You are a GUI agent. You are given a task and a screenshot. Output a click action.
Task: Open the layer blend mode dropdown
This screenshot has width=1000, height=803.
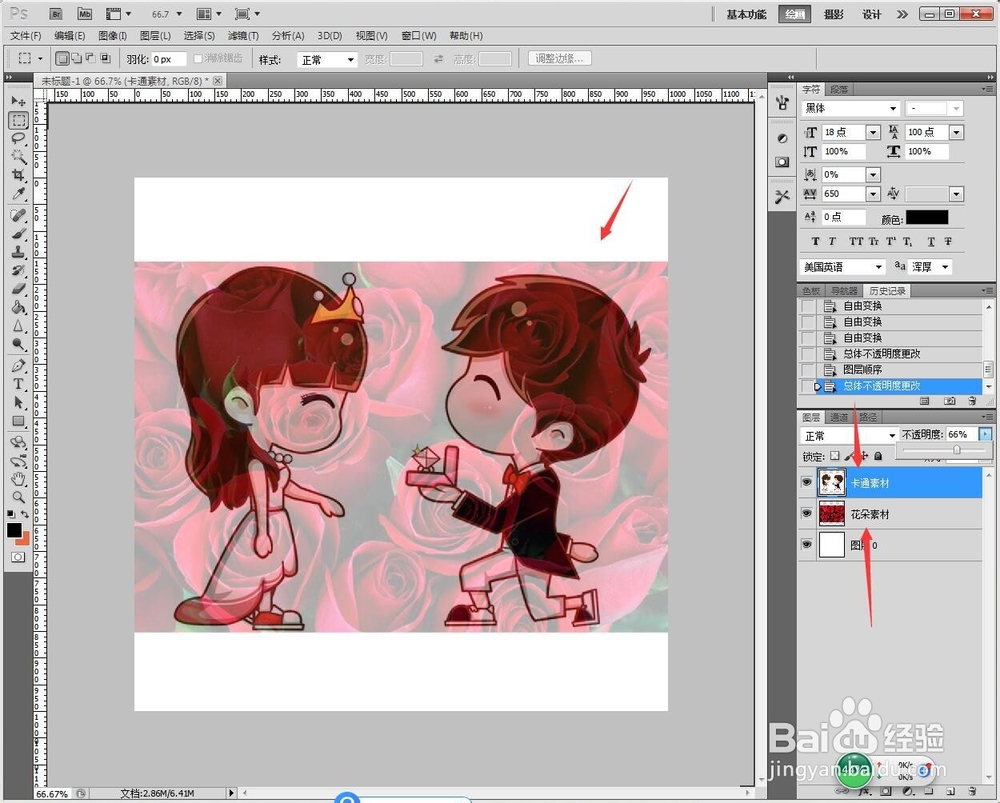[849, 436]
